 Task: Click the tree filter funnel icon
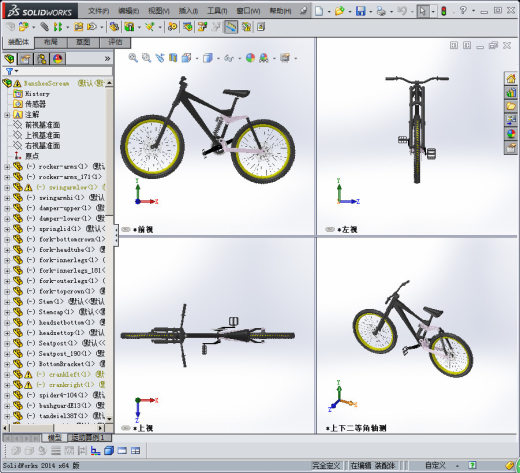click(9, 71)
